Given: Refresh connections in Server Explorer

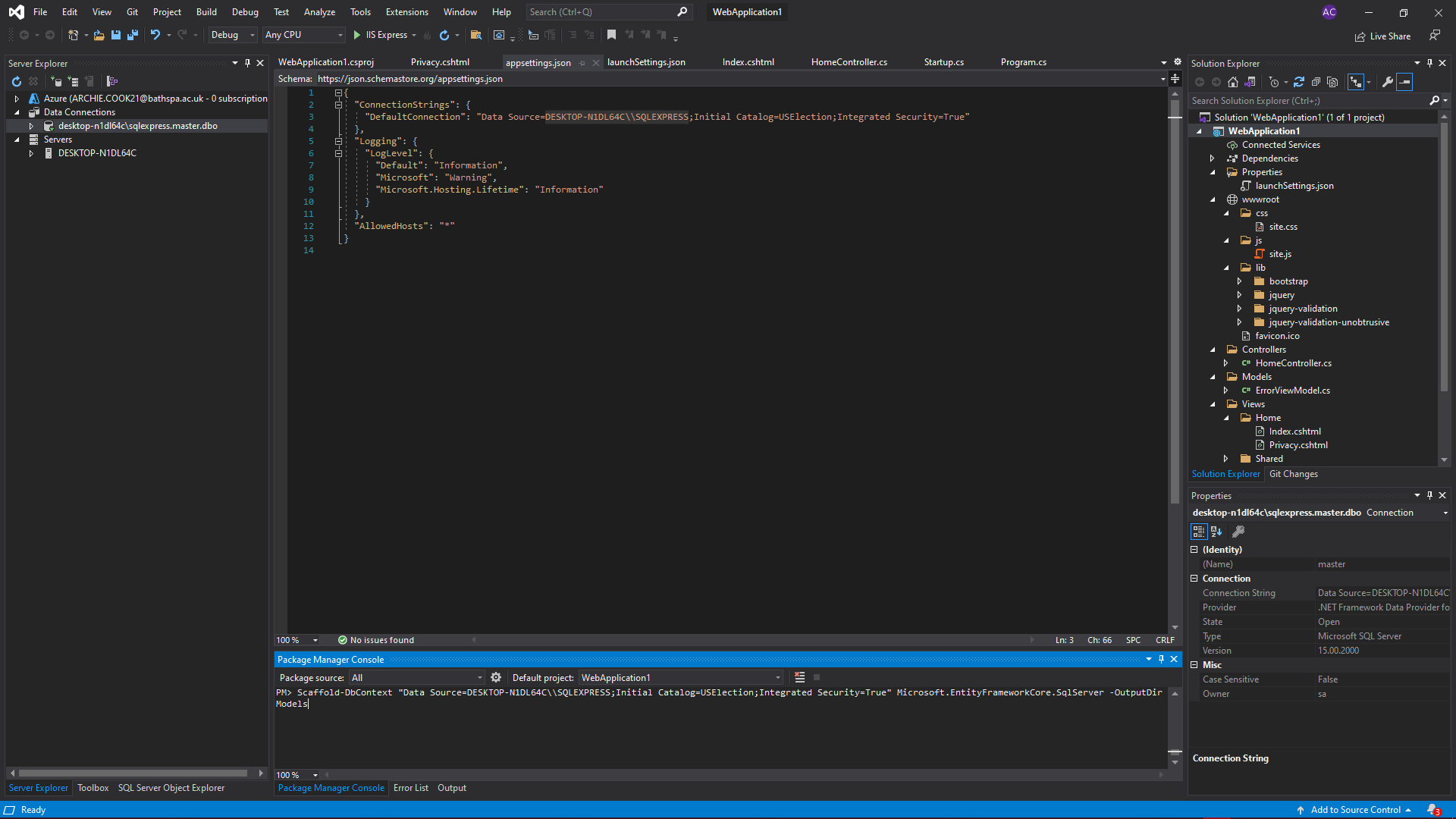Looking at the screenshot, I should (x=17, y=81).
